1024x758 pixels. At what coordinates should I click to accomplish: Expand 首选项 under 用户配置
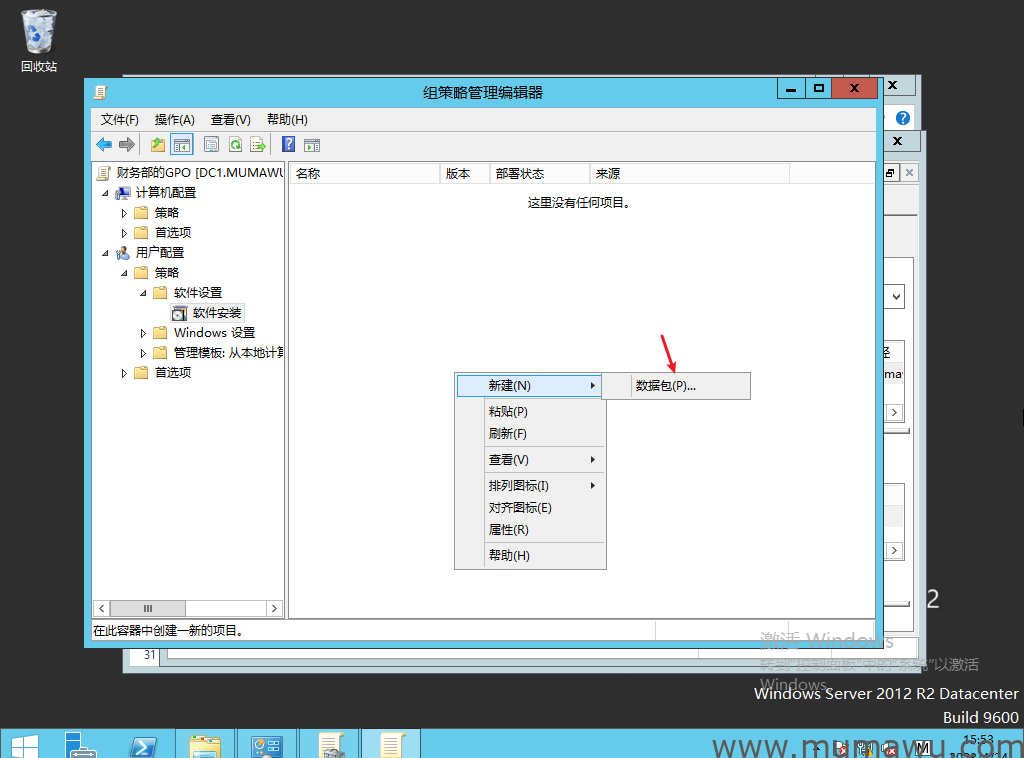[x=125, y=373]
